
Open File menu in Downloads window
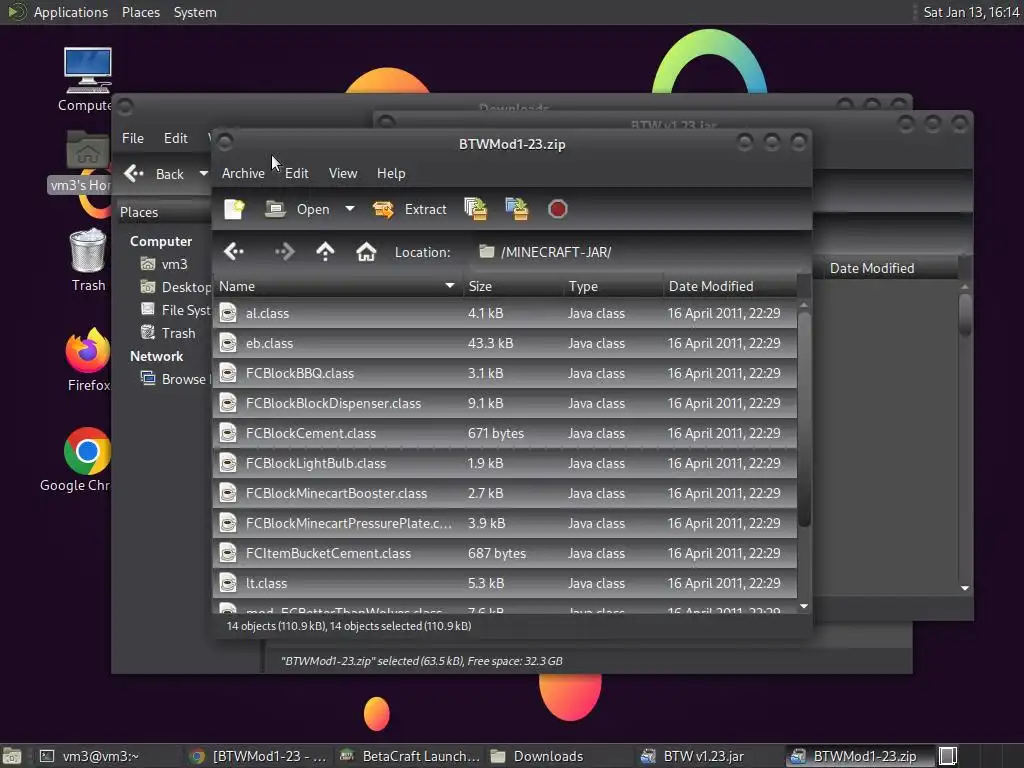(x=133, y=138)
